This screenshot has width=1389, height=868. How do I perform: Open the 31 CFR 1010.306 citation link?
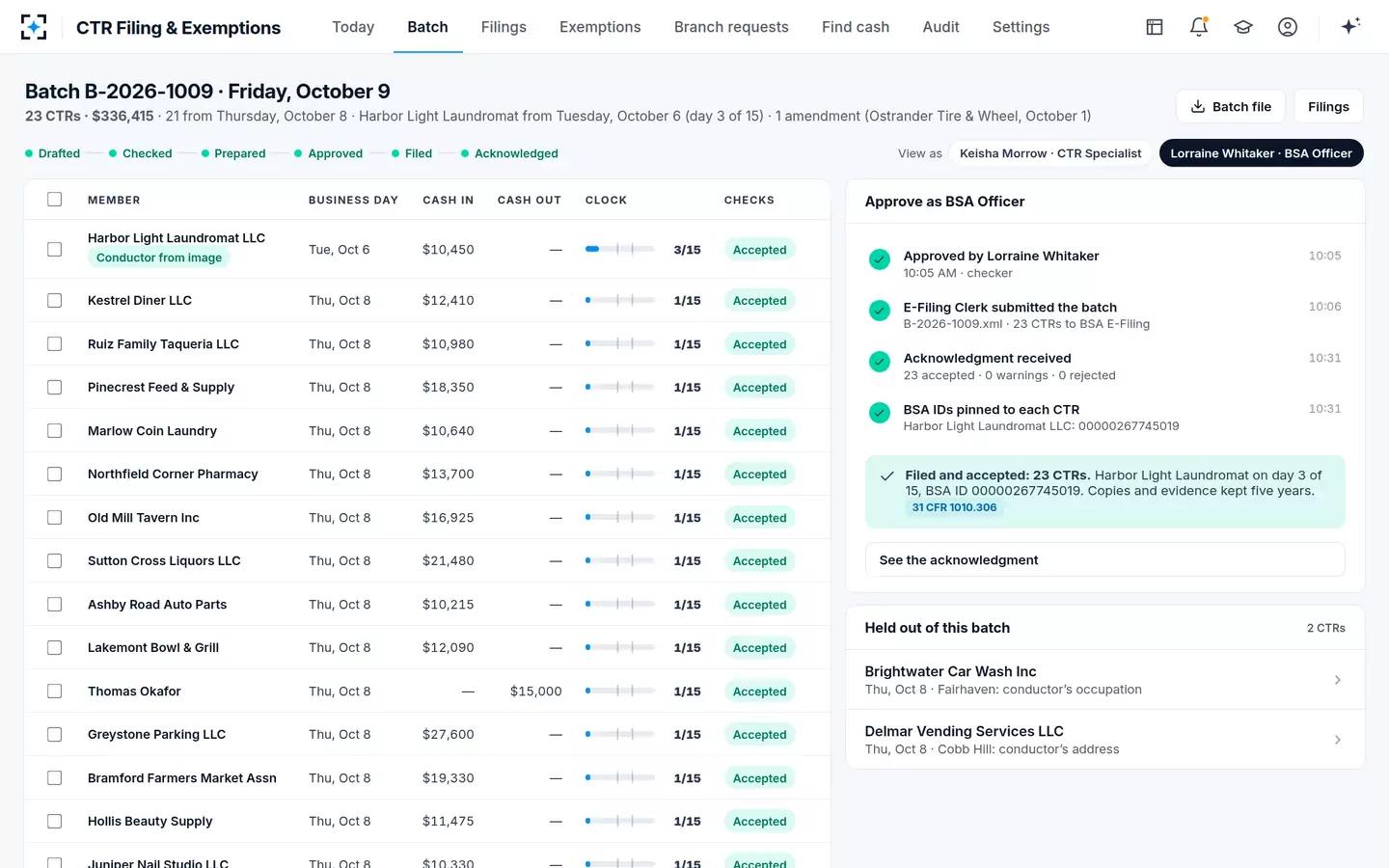coord(954,507)
